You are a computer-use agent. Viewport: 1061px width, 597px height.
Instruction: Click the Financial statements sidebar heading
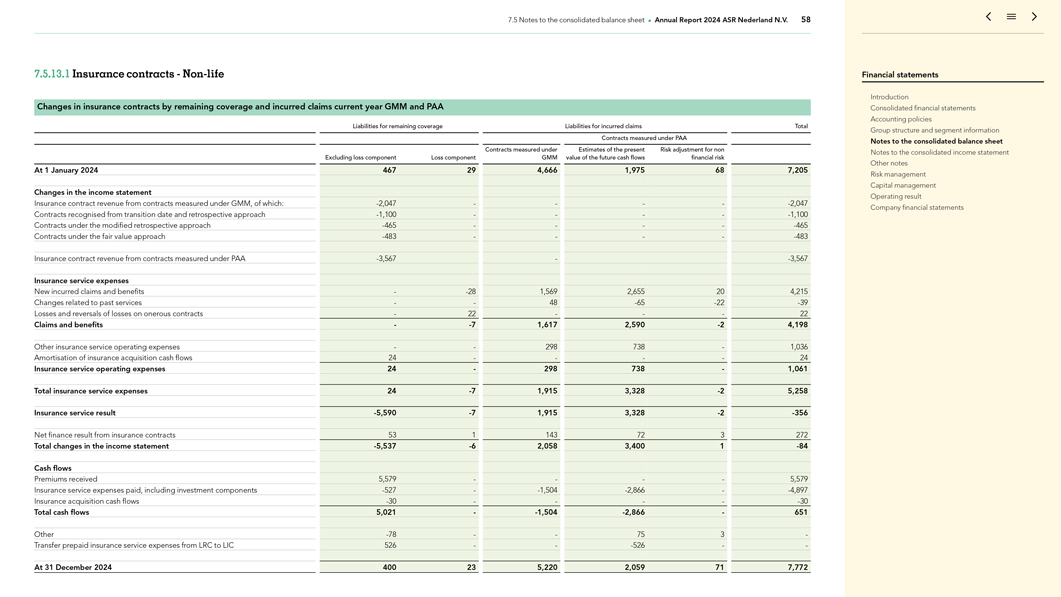coord(900,75)
